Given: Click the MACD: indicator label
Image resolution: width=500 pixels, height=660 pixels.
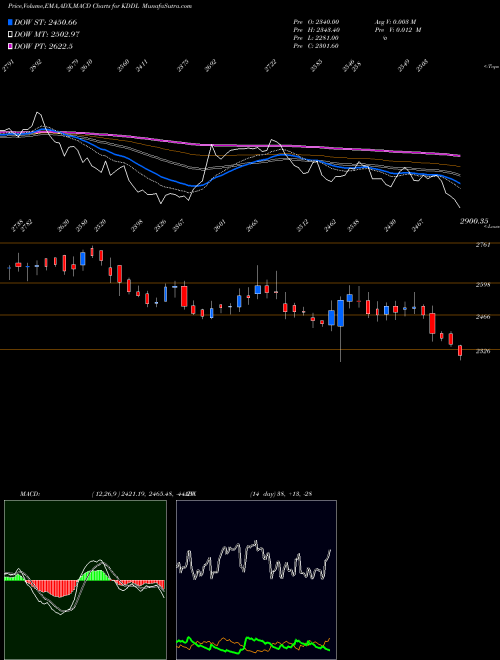Looking at the screenshot, I should click(x=30, y=494).
